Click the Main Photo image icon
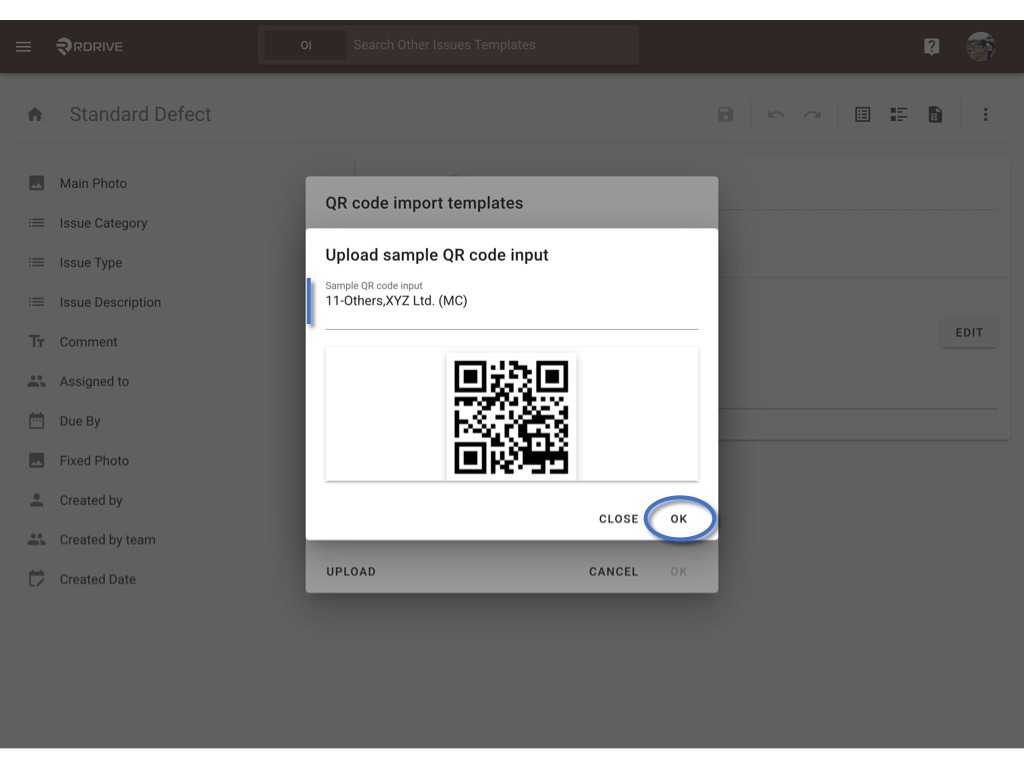1024x768 pixels. coord(37,184)
